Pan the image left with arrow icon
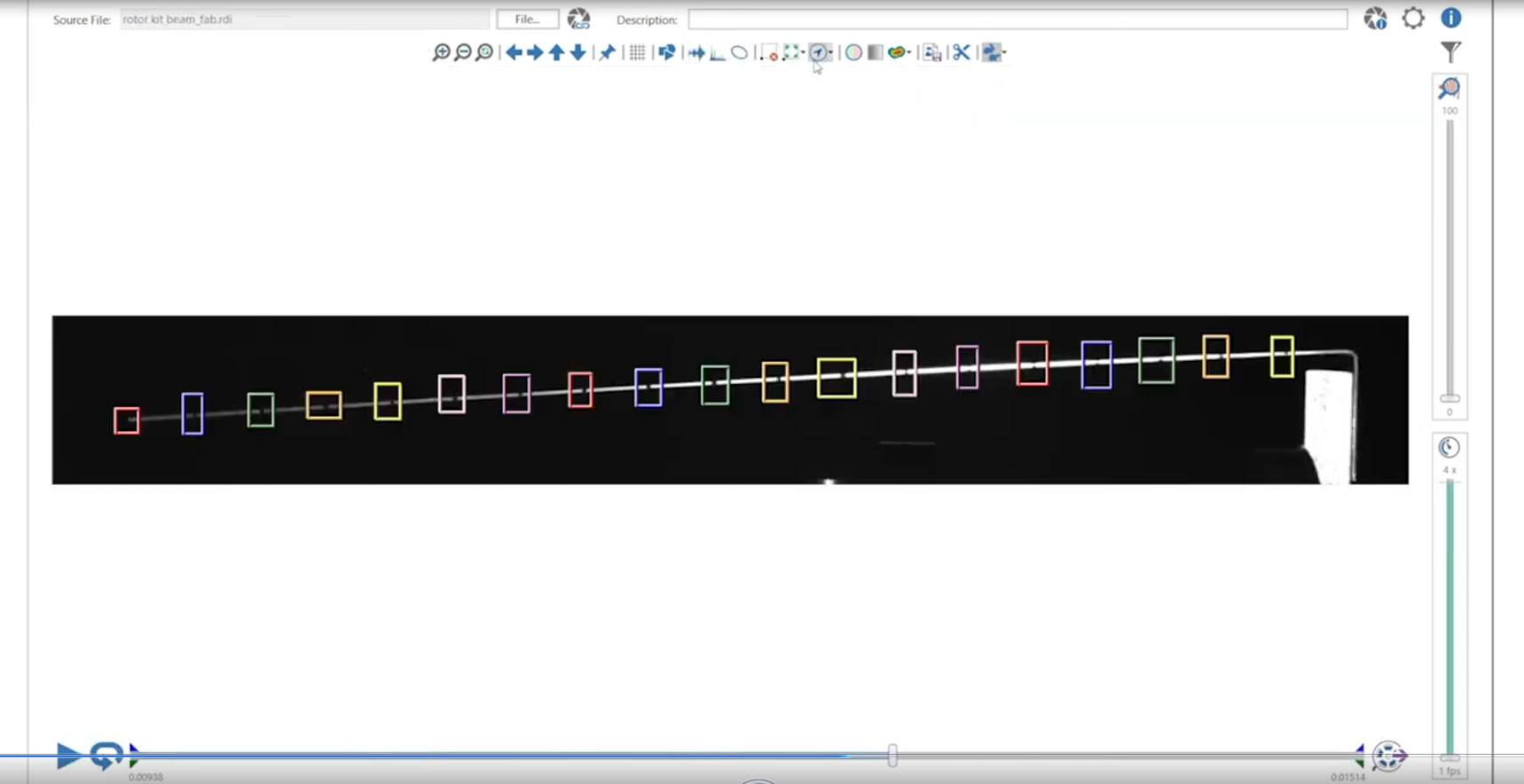The image size is (1524, 784). tap(514, 52)
